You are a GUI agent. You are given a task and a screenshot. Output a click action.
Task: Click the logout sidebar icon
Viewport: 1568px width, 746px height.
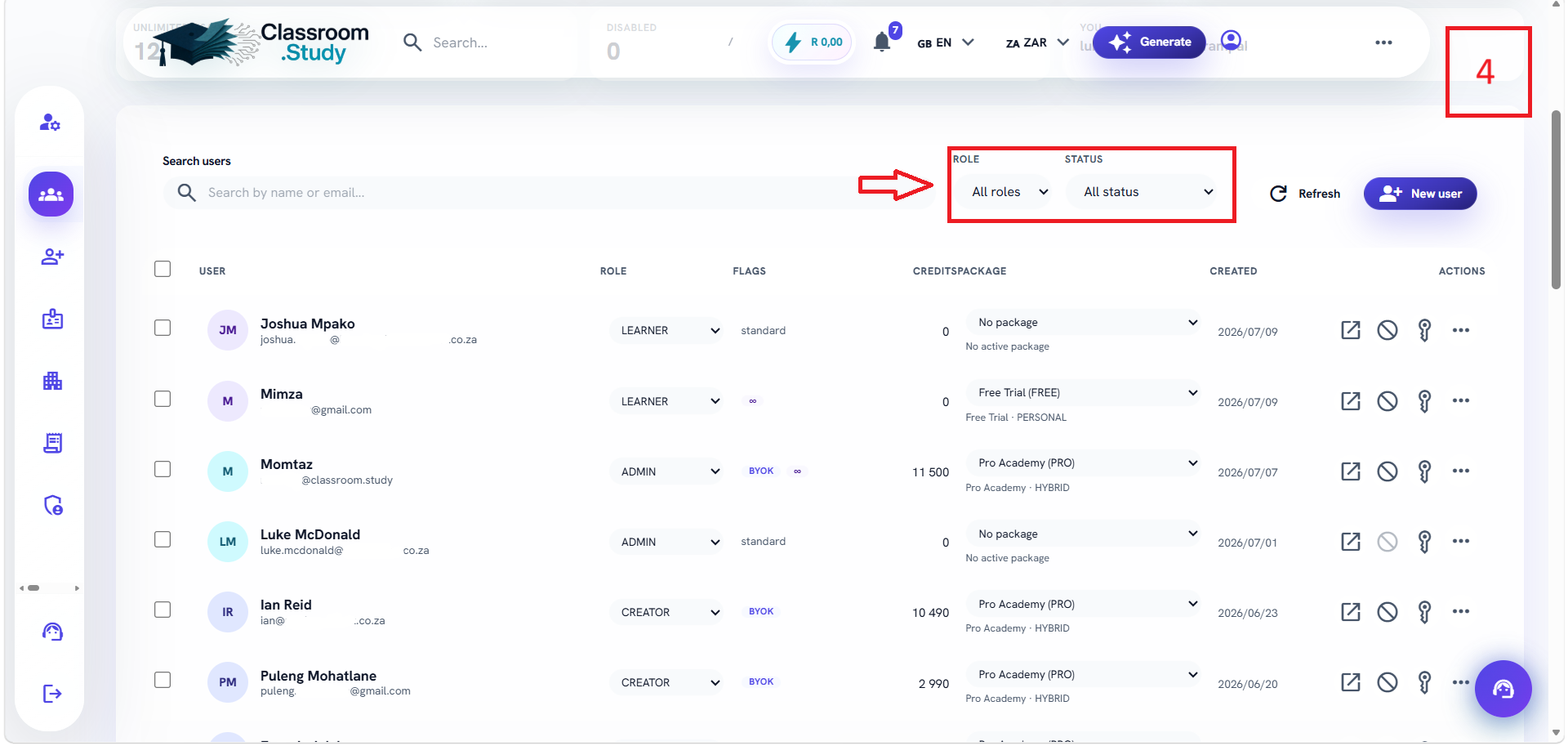click(52, 694)
